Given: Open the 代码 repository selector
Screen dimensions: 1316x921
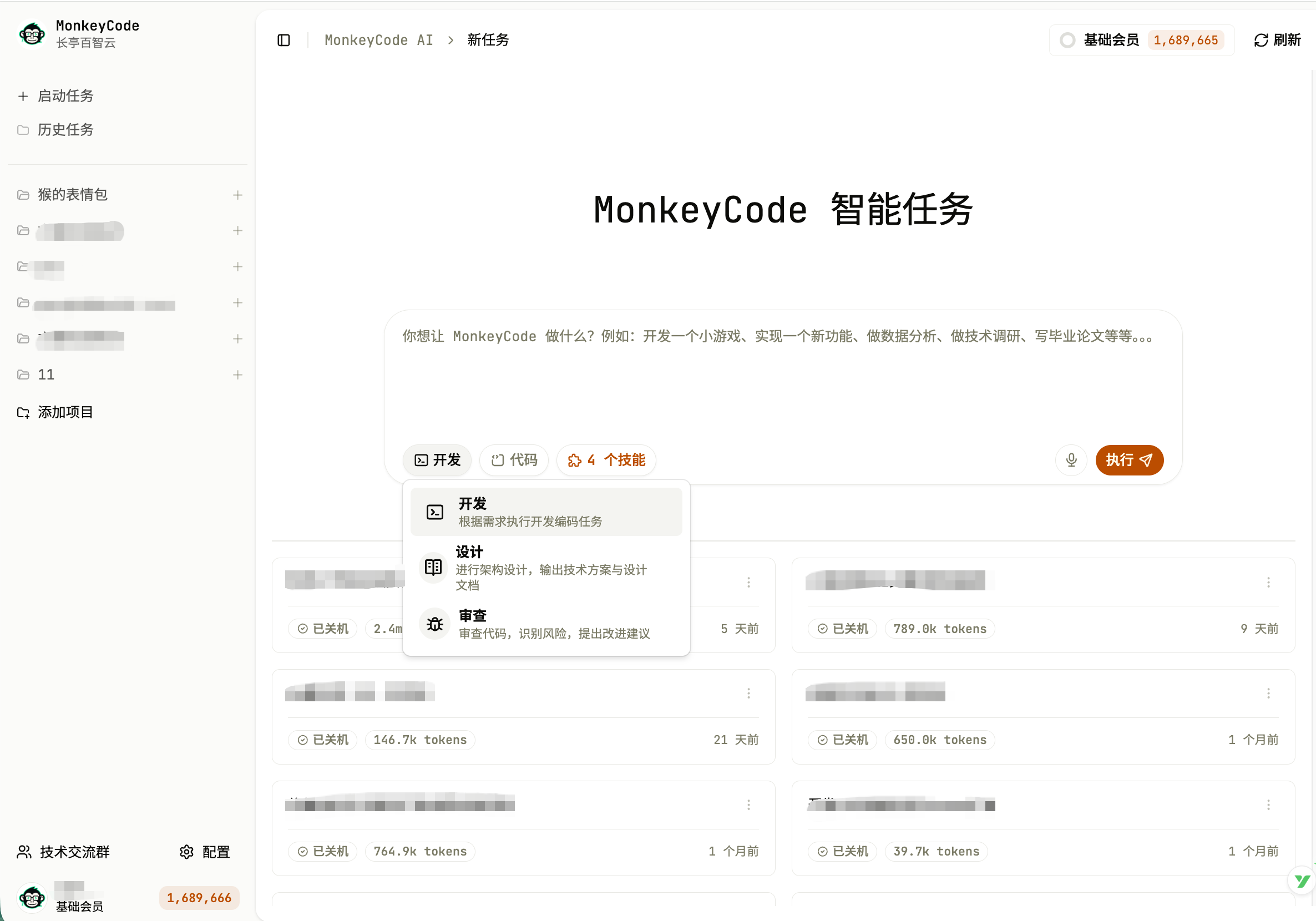Looking at the screenshot, I should 514,459.
